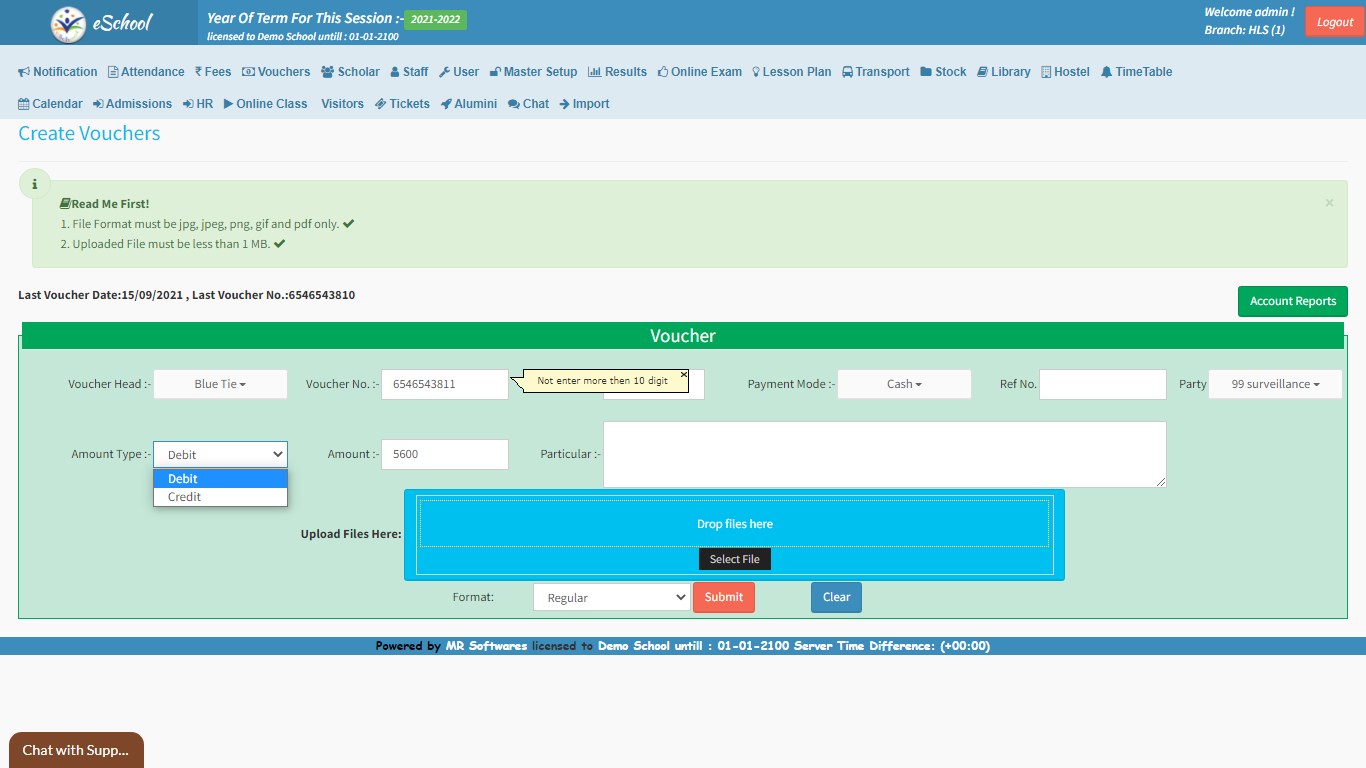Click the Results bar chart icon
The height and width of the screenshot is (768, 1366).
tap(594, 72)
